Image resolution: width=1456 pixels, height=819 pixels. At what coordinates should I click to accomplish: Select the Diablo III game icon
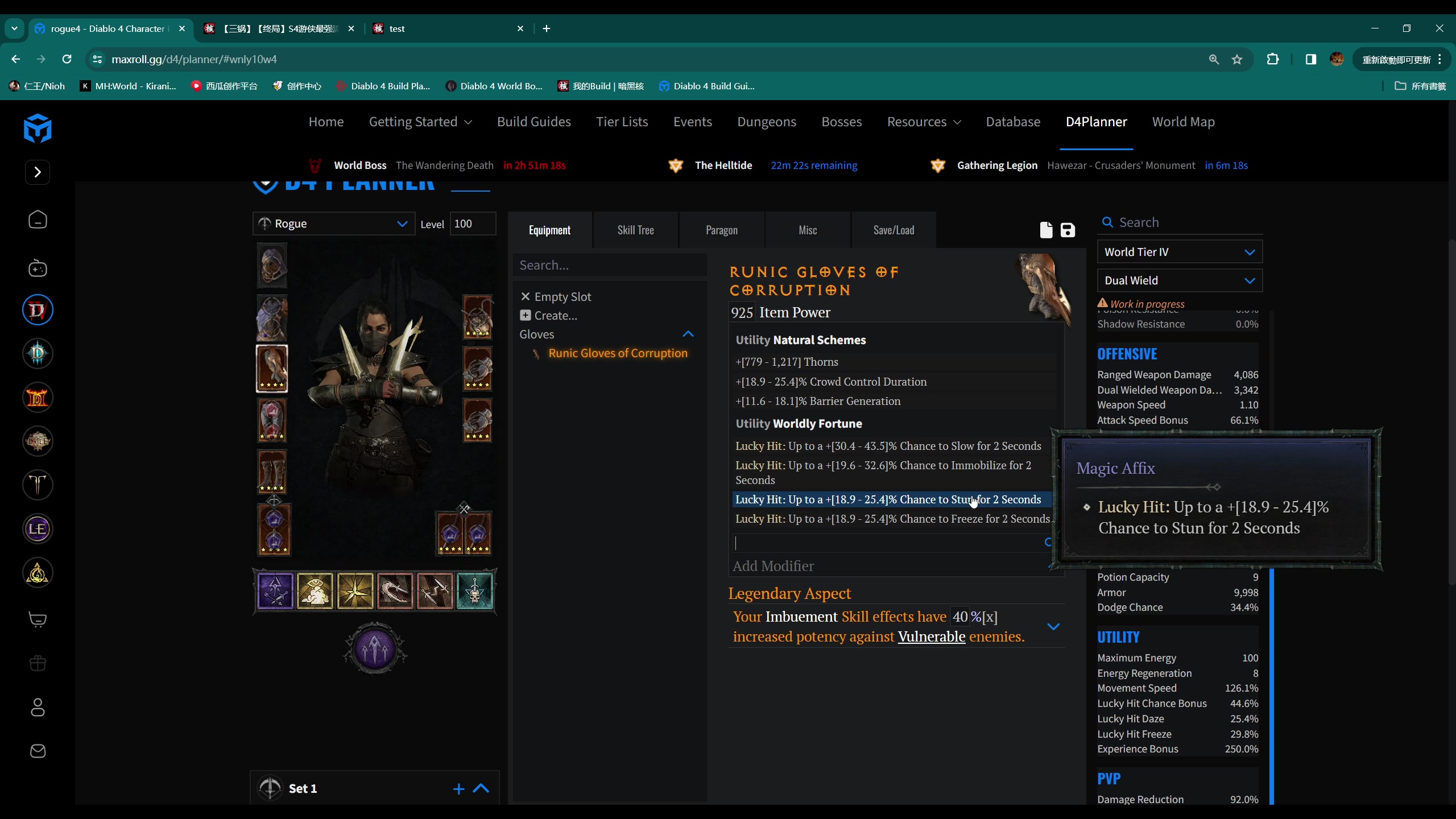[x=38, y=354]
